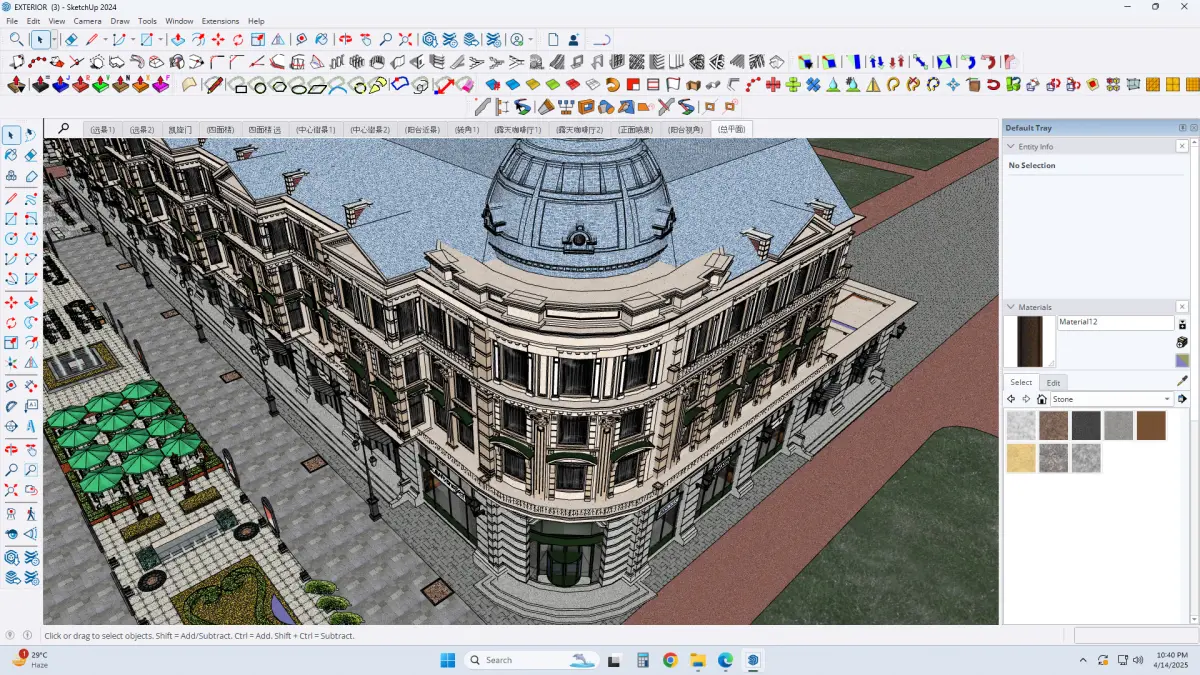Select the Tape Measure tool in top toolbar
This screenshot has height=675, width=1200.
click(x=301, y=40)
